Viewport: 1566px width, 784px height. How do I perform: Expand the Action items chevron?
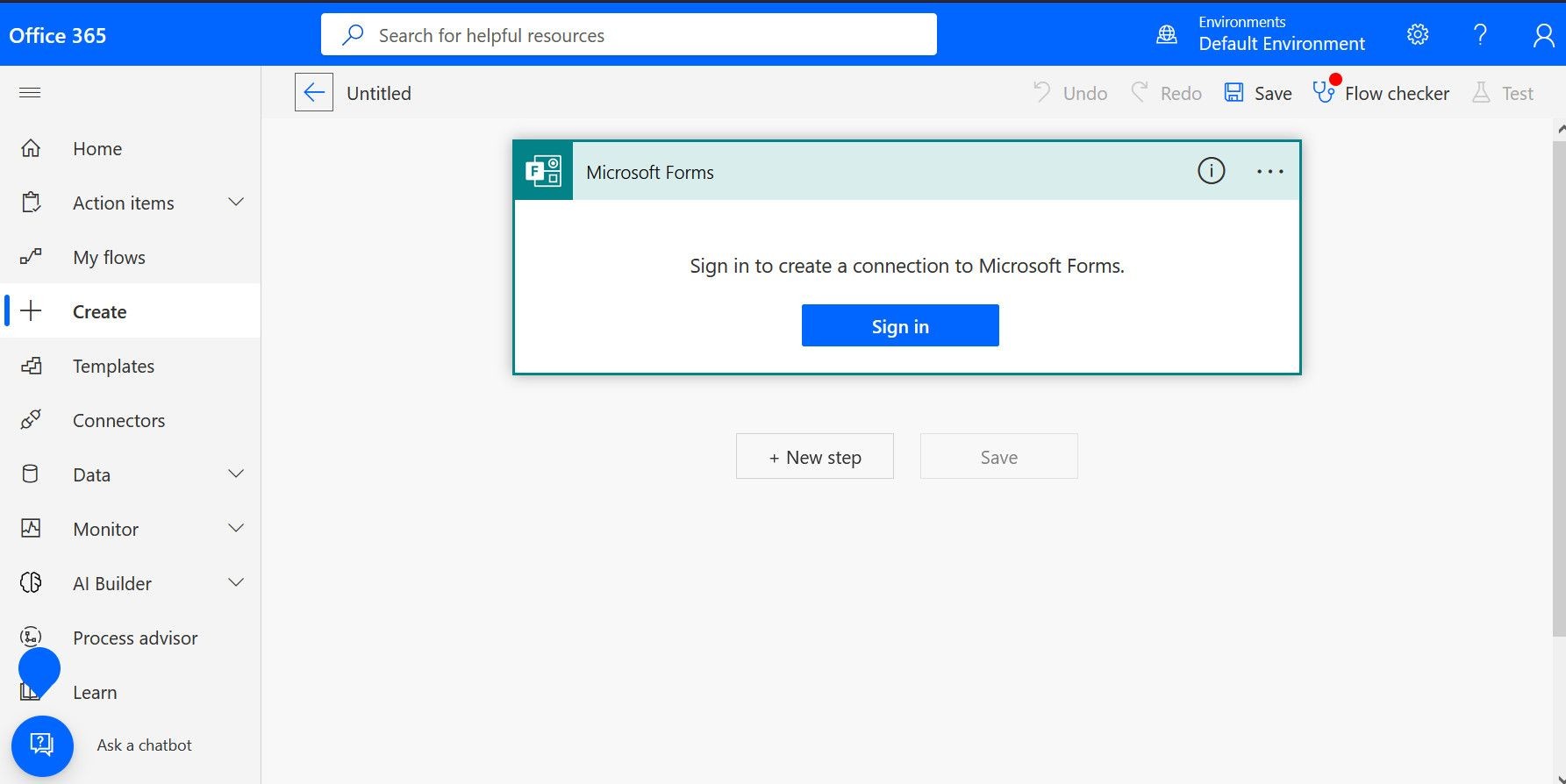(x=236, y=203)
